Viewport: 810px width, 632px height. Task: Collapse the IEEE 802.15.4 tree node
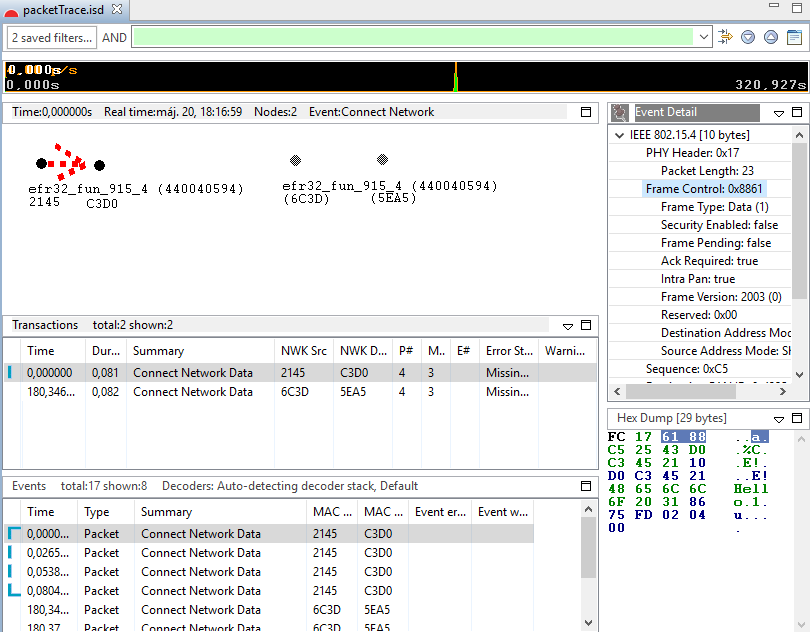(619, 135)
